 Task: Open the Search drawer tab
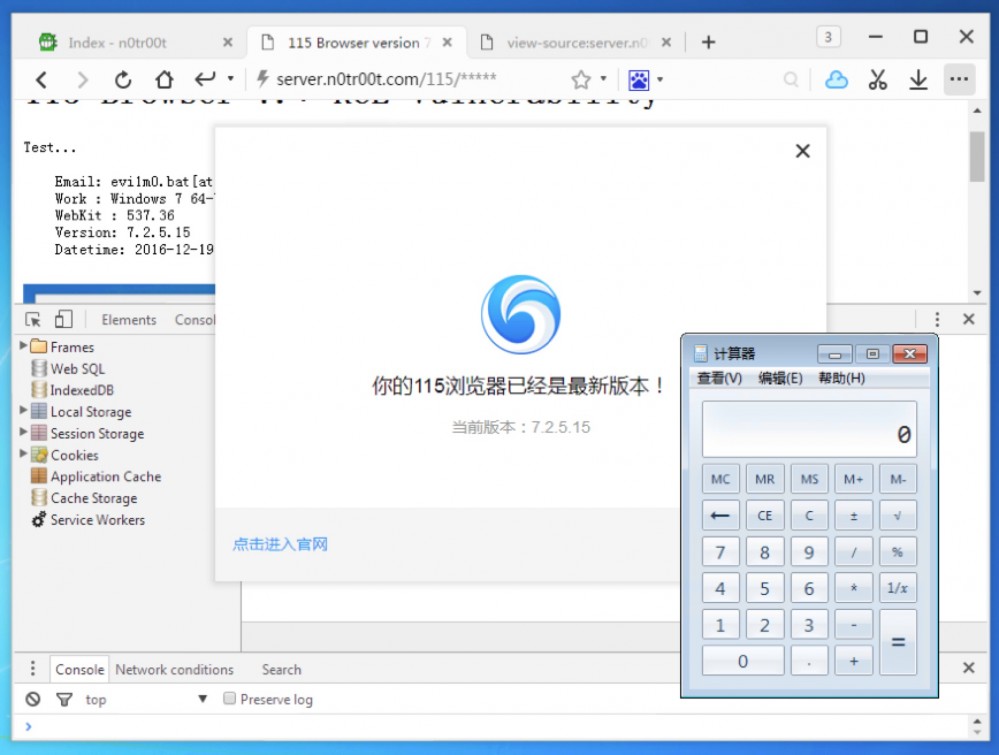click(x=281, y=670)
